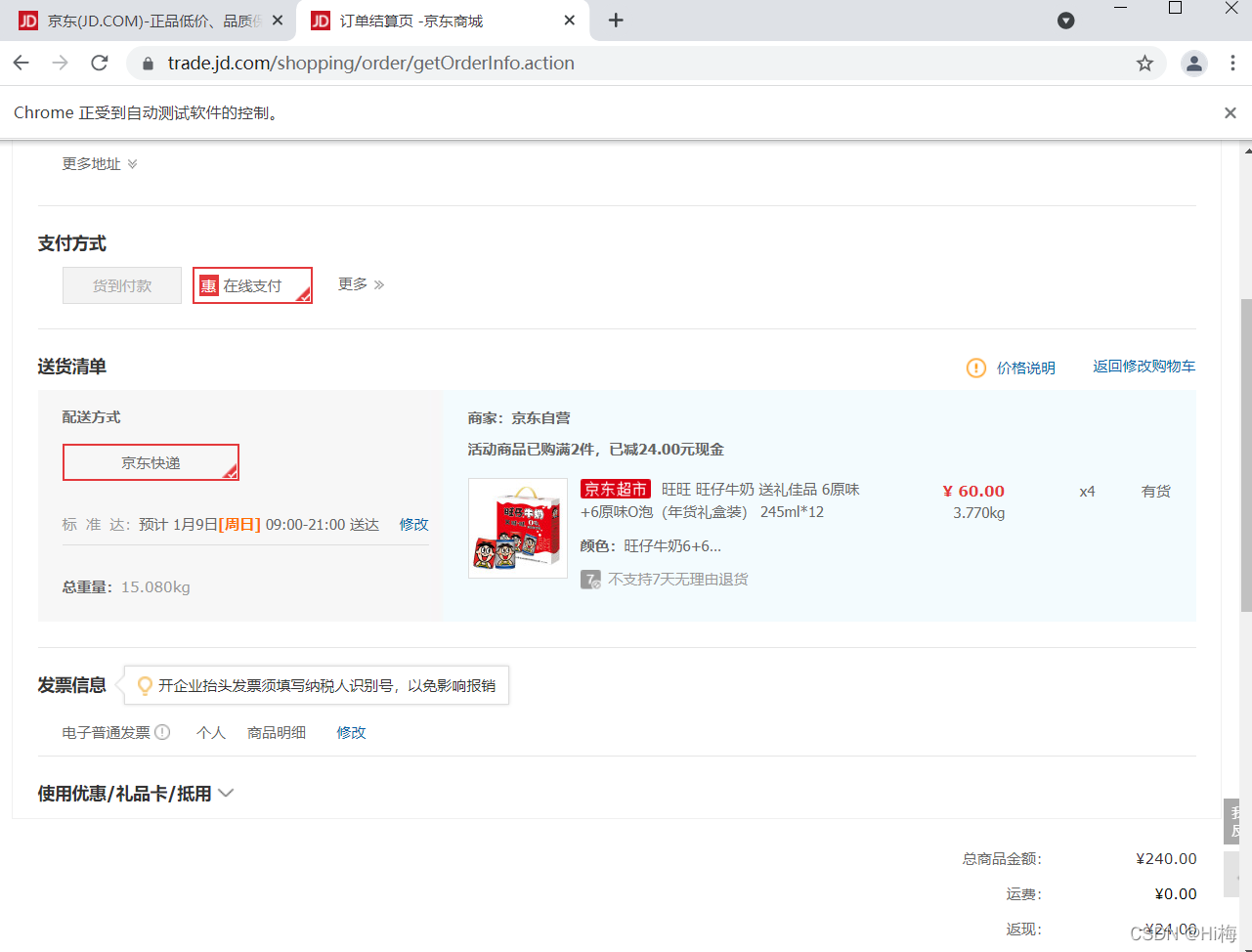Select 在线支付 payment option

point(252,285)
